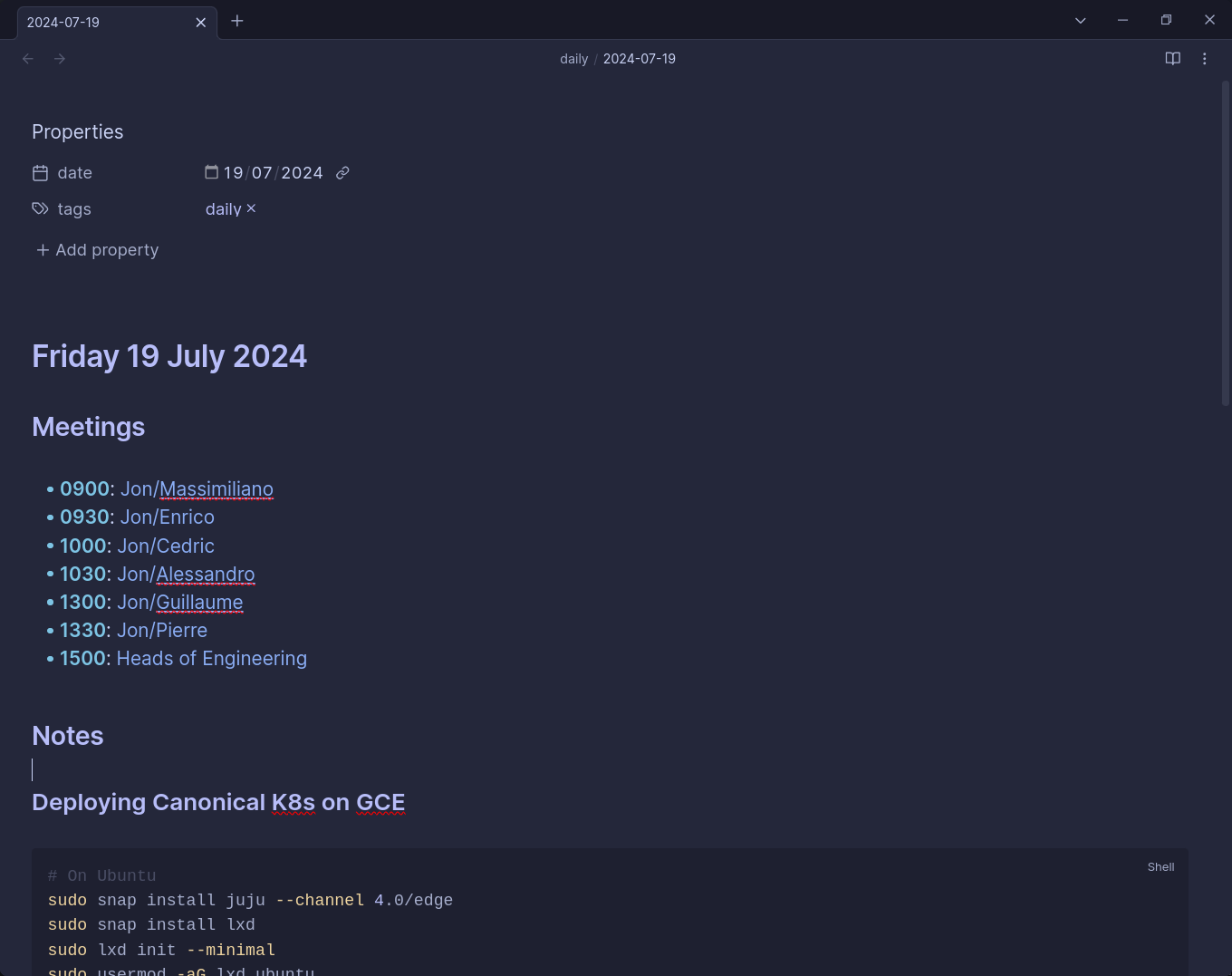
Task: Click the navigate forward arrow
Action: (60, 59)
